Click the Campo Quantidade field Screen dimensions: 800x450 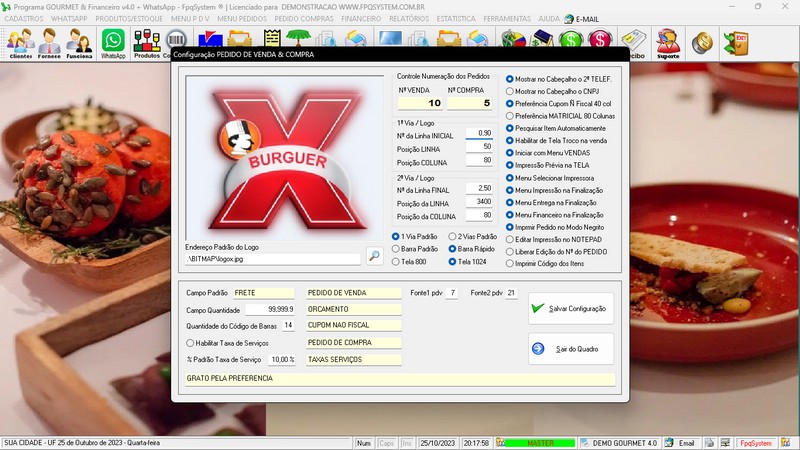click(x=270, y=309)
